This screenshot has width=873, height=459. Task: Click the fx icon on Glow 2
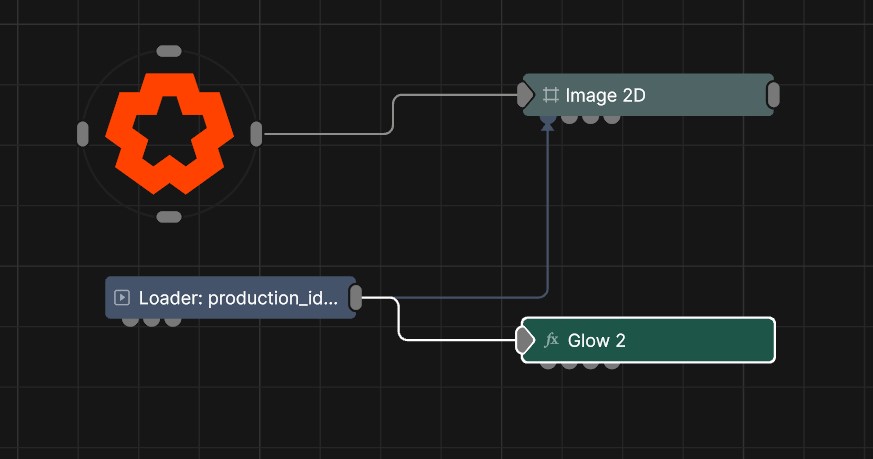click(551, 340)
